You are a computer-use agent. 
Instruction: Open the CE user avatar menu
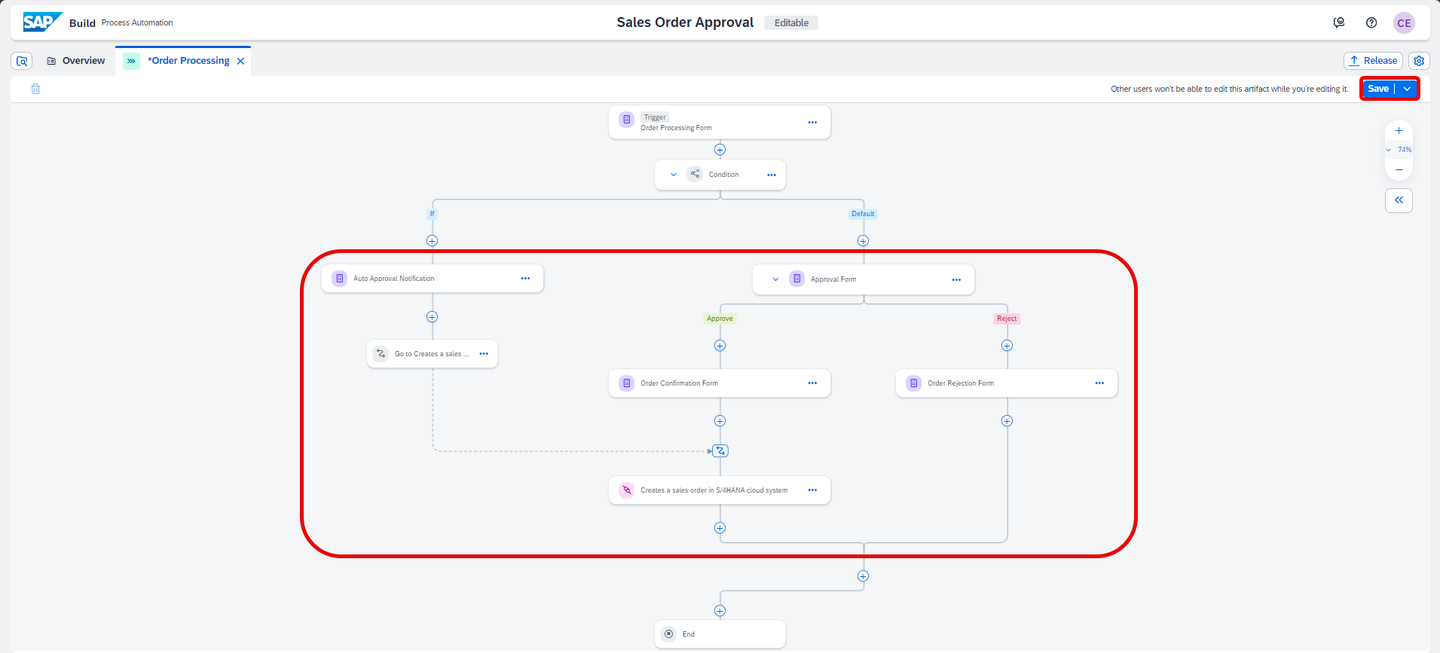1404,22
